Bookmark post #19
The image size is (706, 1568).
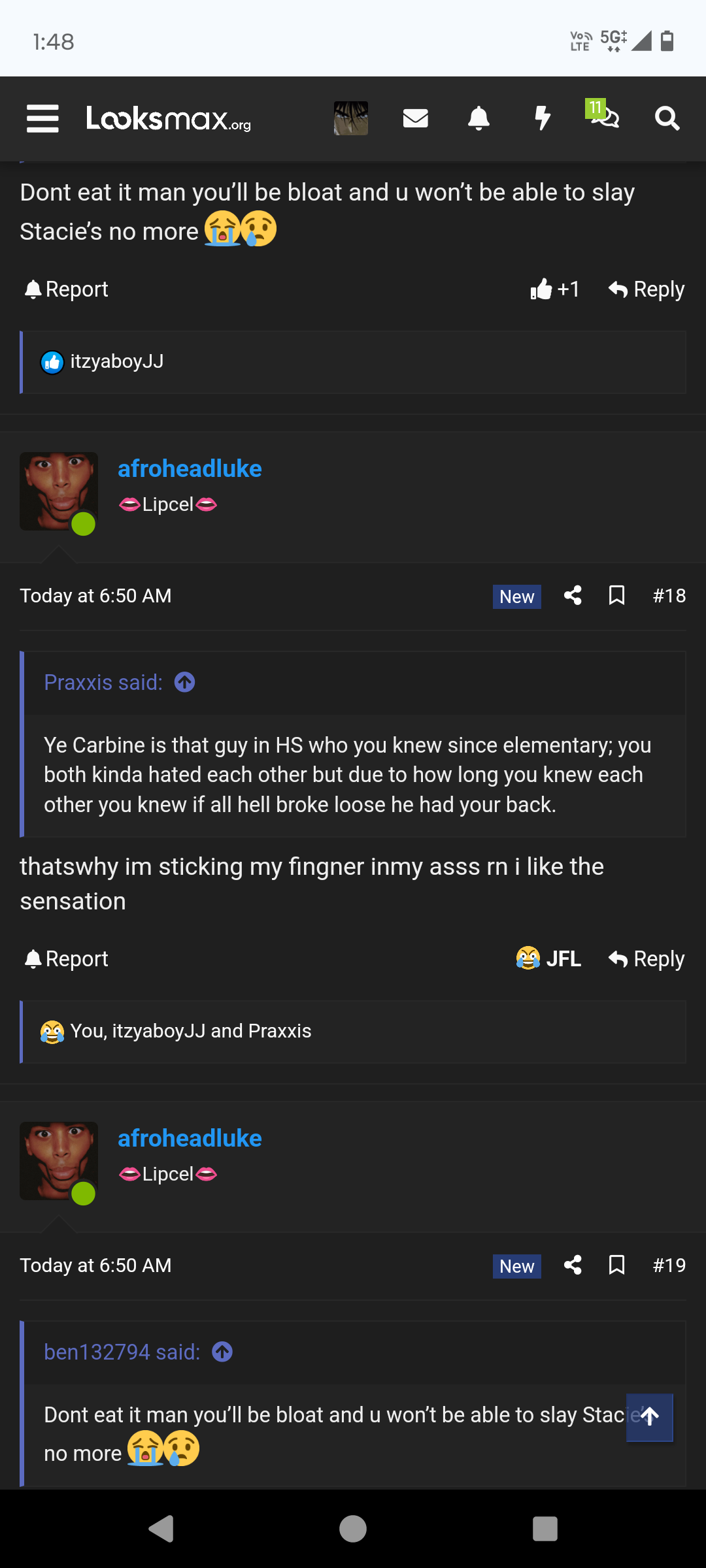(x=616, y=1265)
